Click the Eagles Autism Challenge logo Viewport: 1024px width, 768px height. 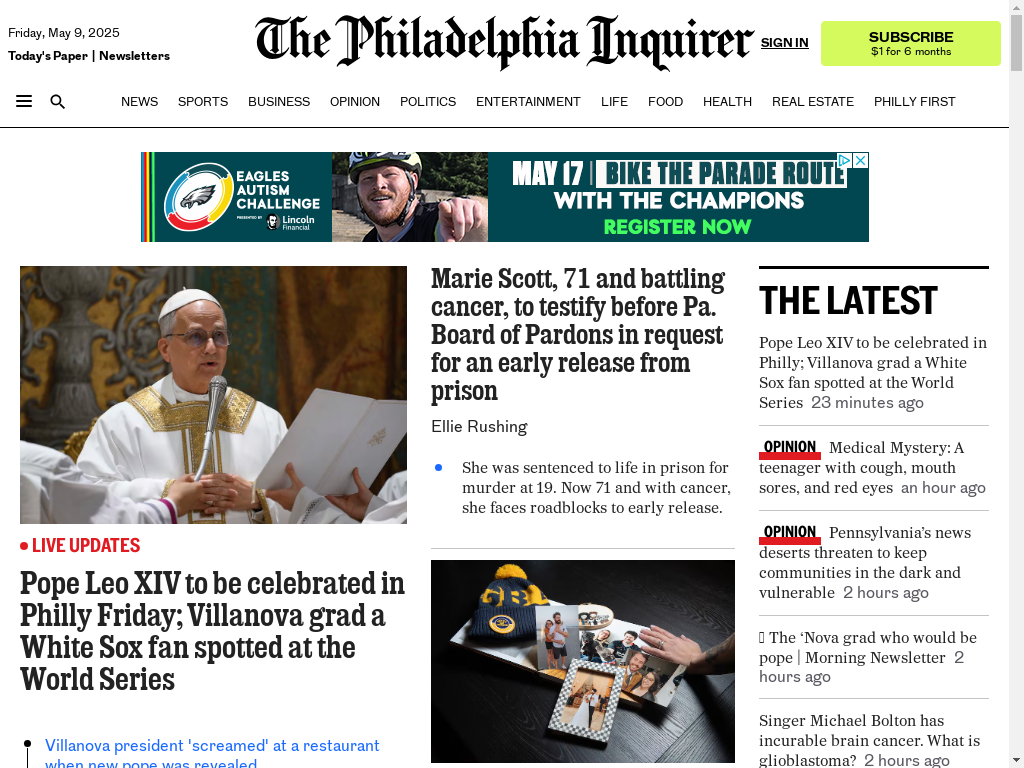[239, 197]
